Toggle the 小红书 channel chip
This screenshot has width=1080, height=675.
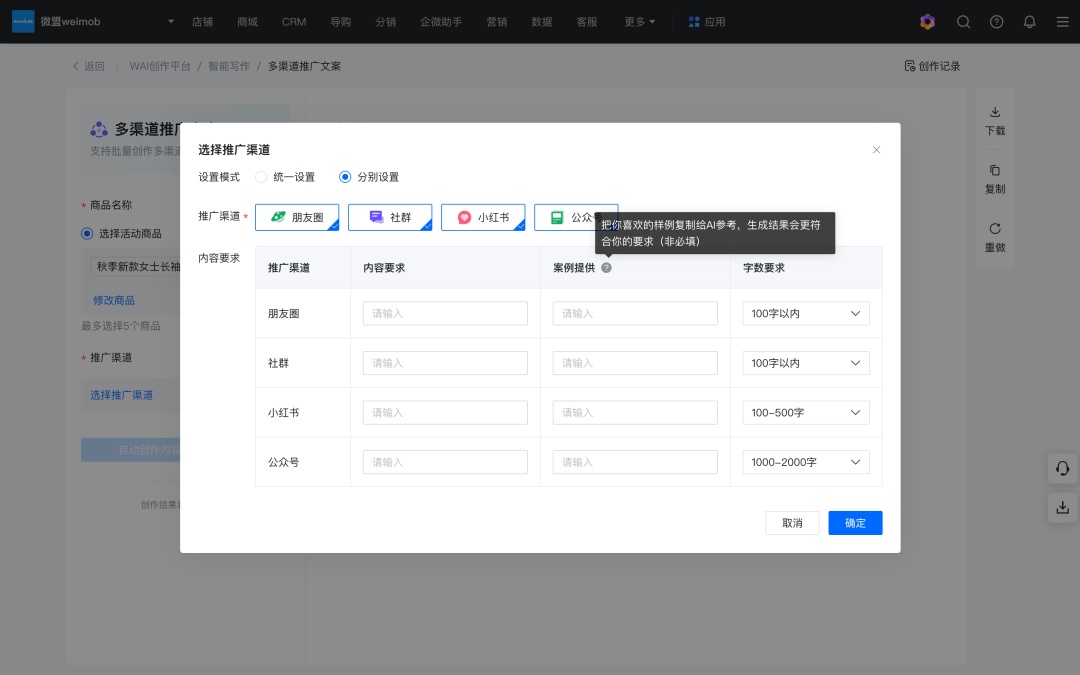483,217
